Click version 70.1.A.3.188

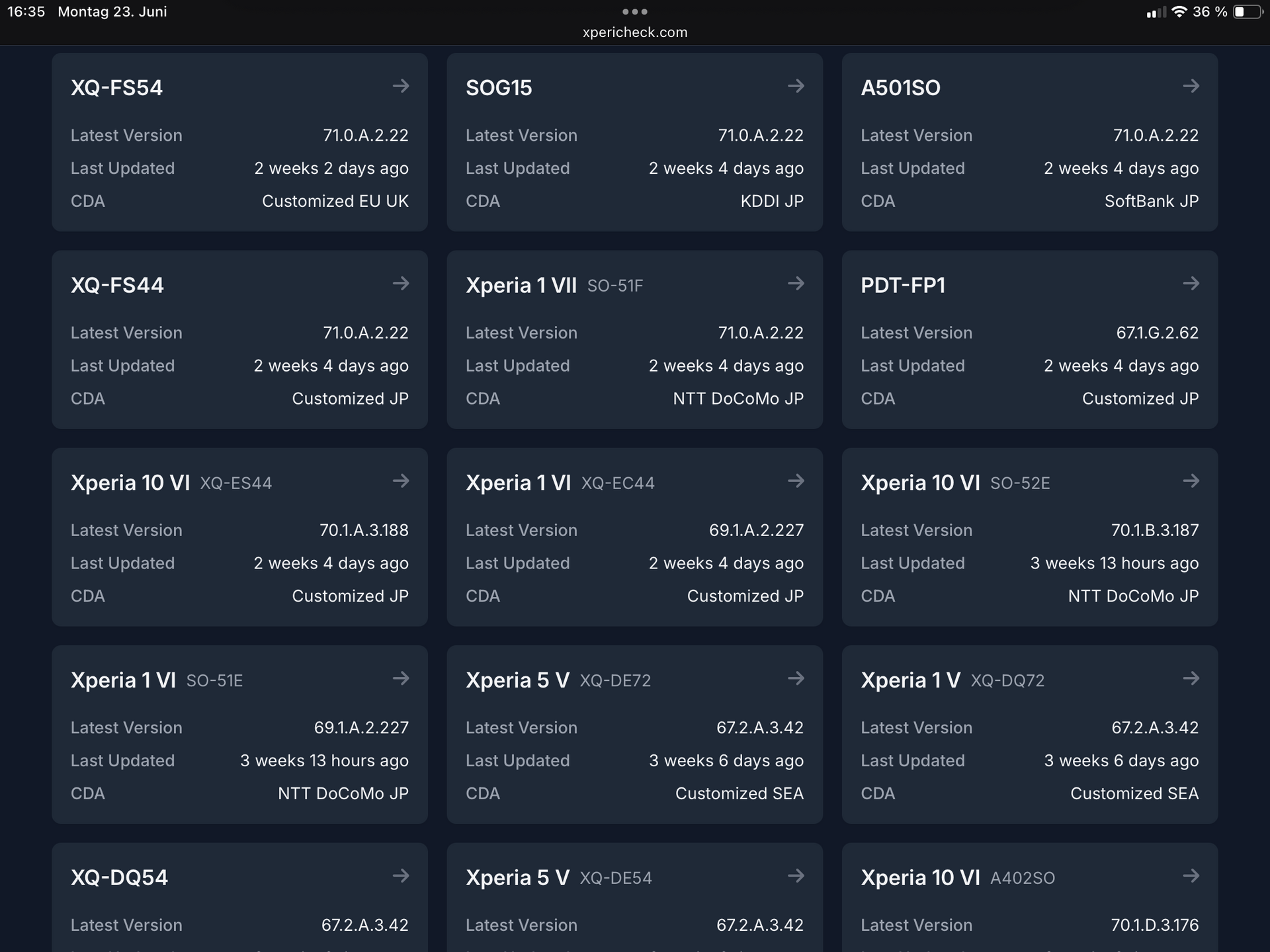pyautogui.click(x=364, y=531)
